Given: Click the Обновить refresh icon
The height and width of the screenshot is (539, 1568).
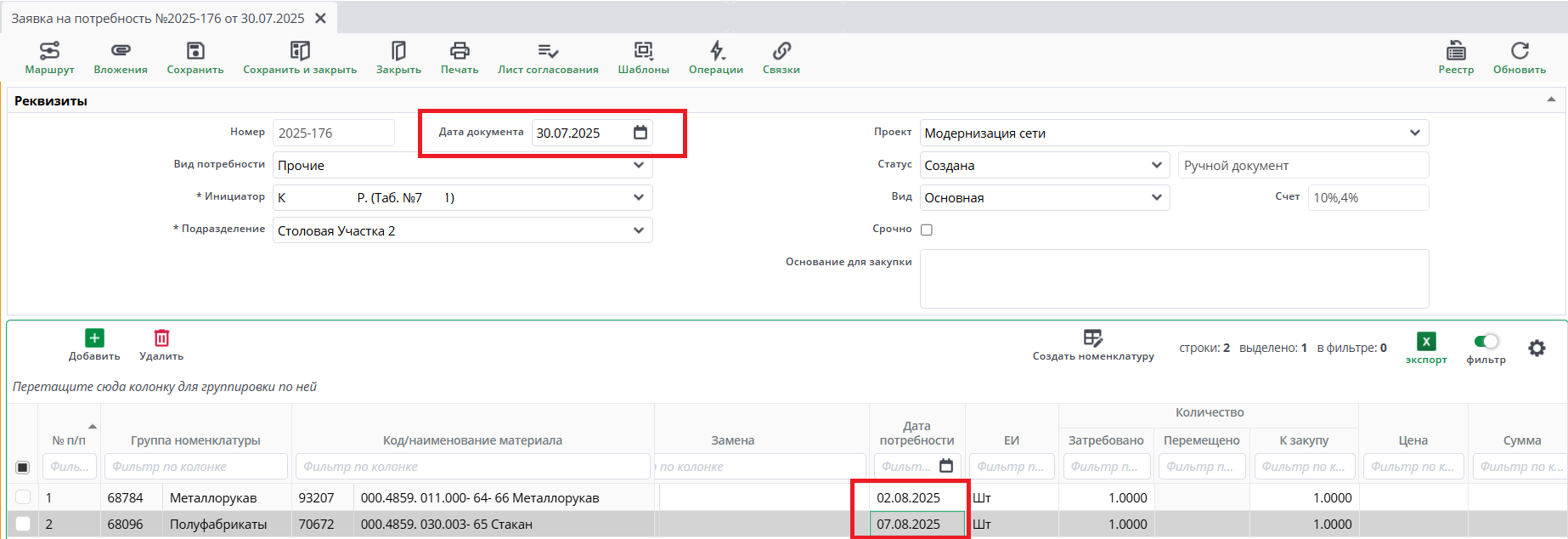Looking at the screenshot, I should coord(1520,51).
